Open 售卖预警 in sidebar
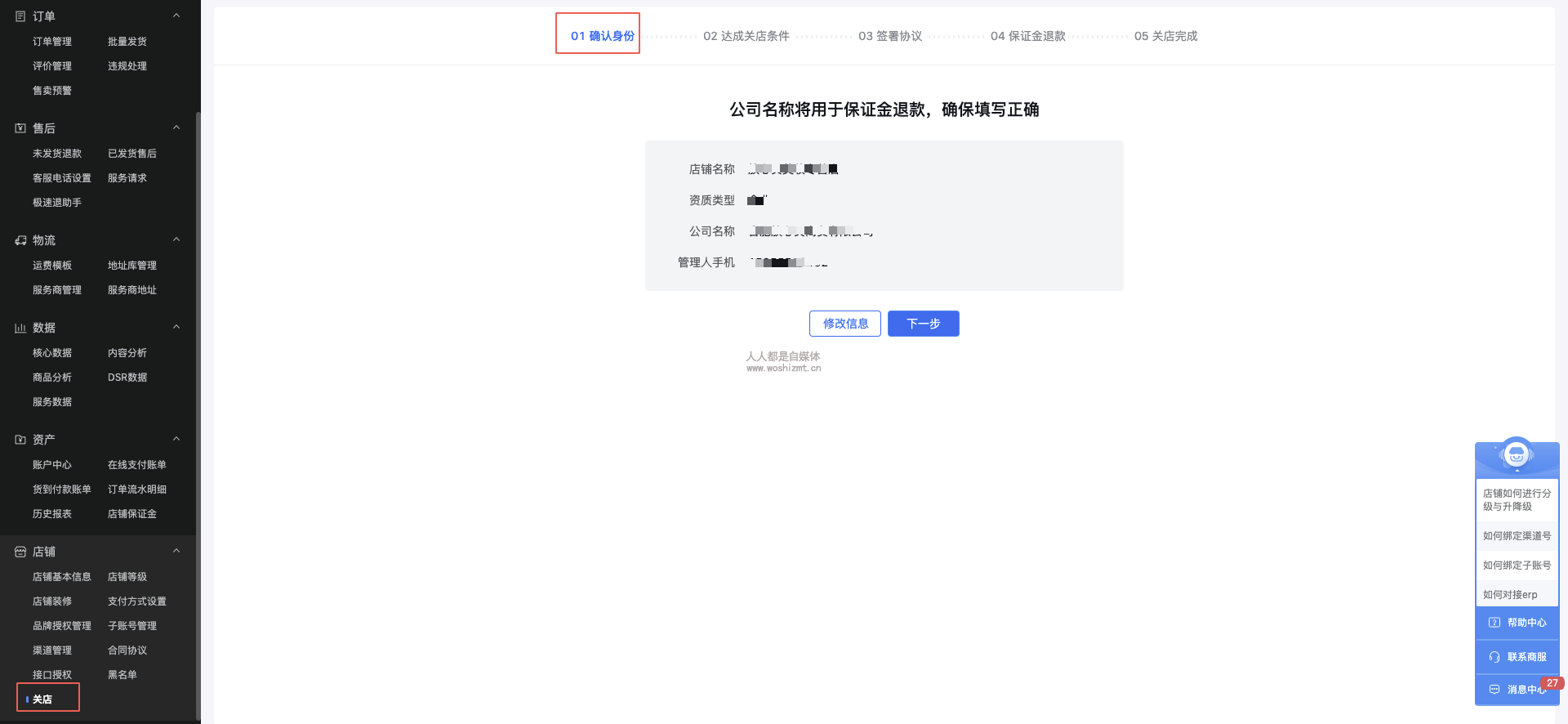This screenshot has width=1568, height=724. (x=52, y=91)
